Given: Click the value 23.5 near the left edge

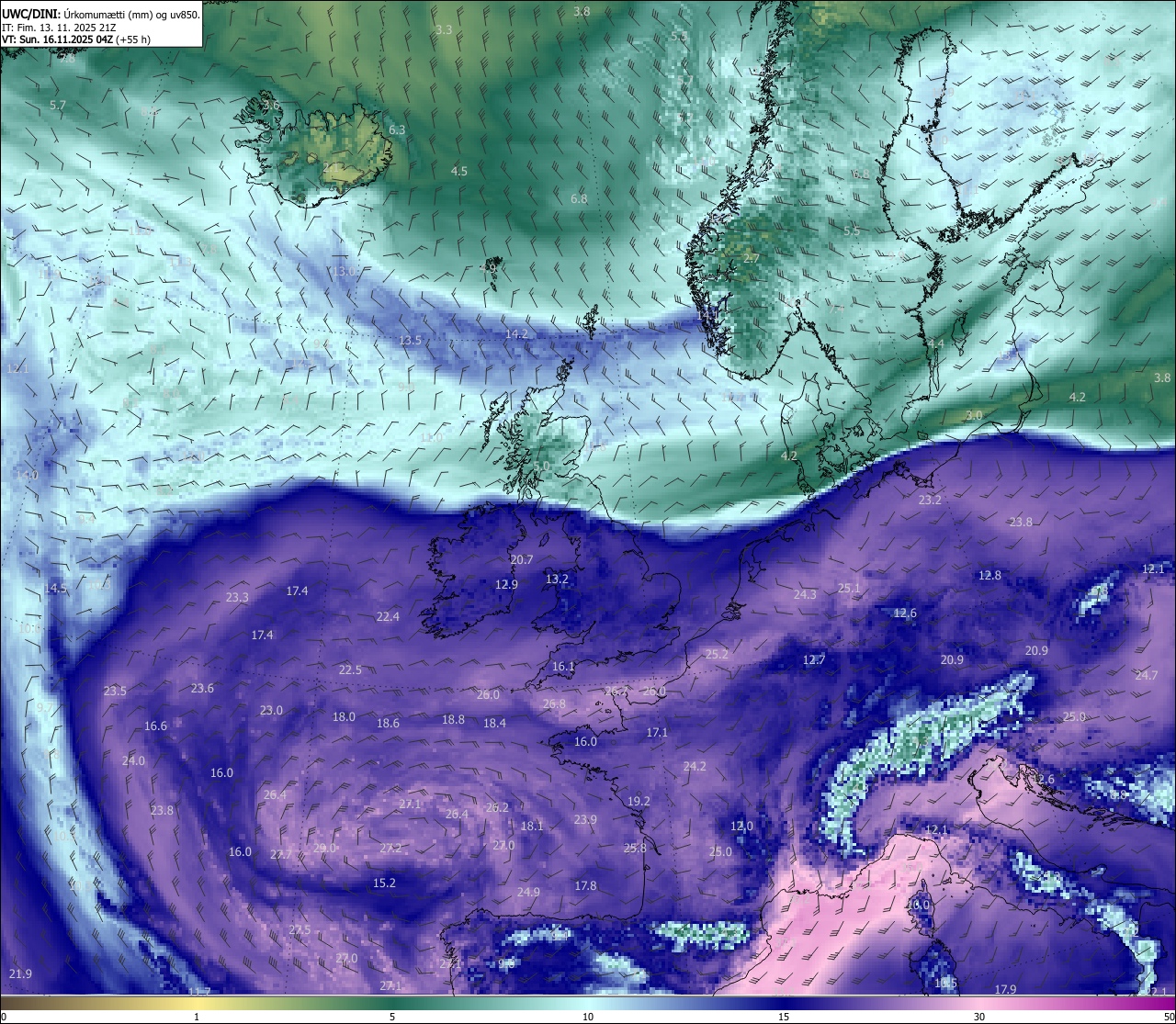Looking at the screenshot, I should click(x=115, y=691).
